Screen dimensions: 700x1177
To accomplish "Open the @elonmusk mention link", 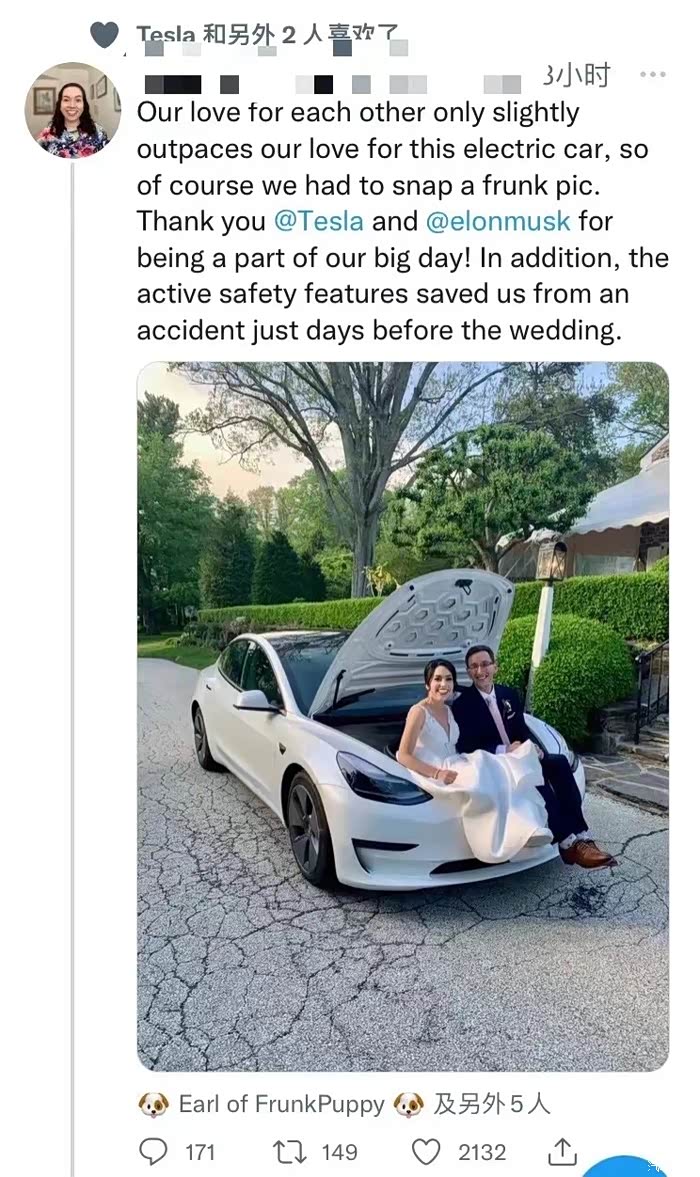I will (x=498, y=221).
